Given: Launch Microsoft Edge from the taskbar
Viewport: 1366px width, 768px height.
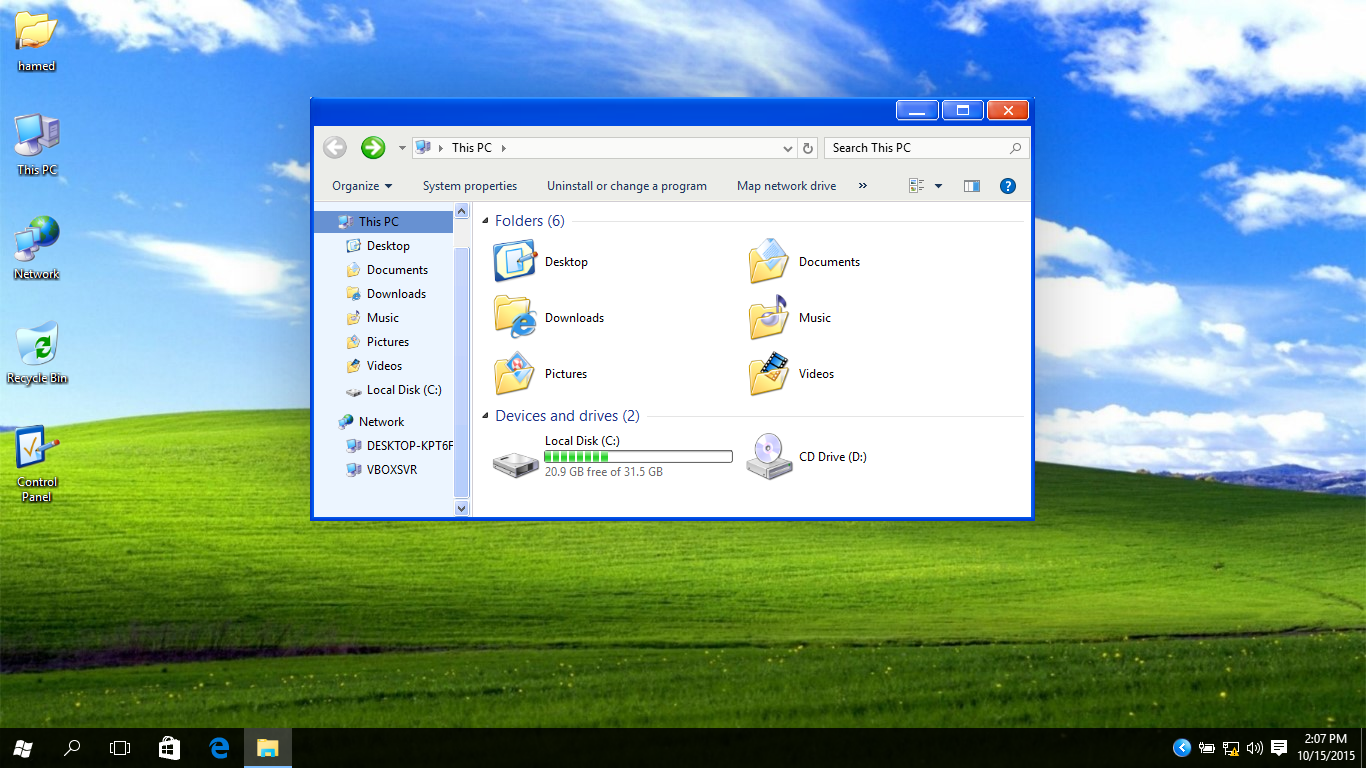Looking at the screenshot, I should (219, 747).
